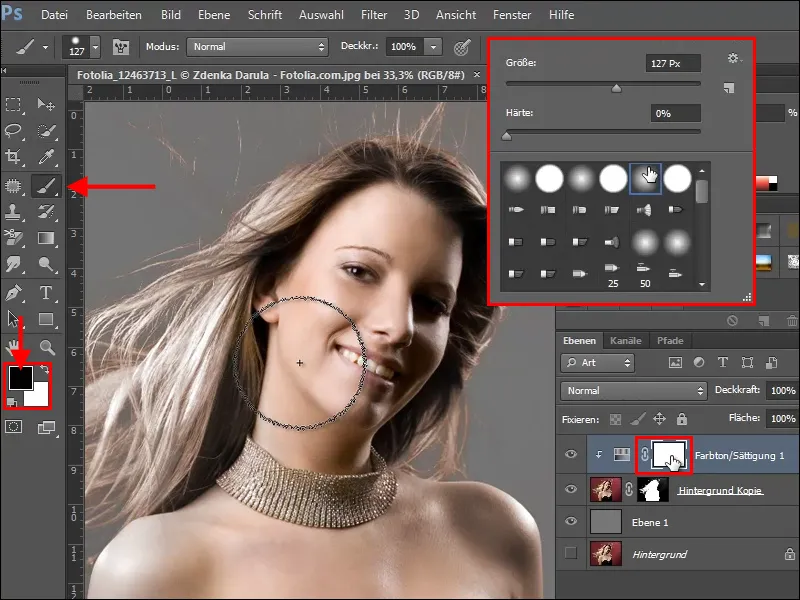
Task: Toggle Quick Mask mode
Action: coord(13,427)
